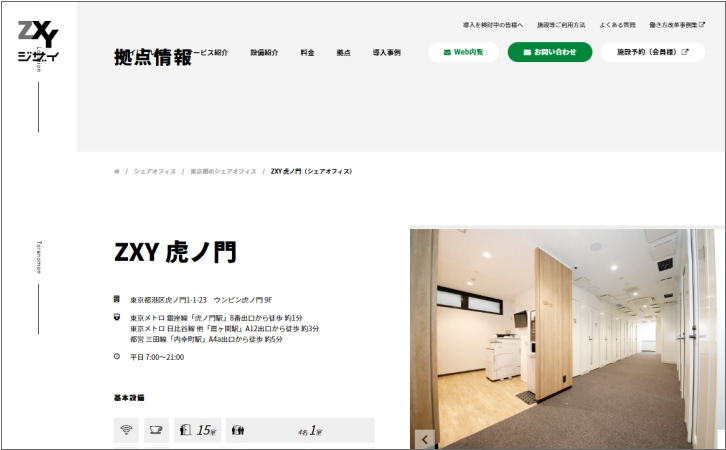The image size is (726, 450).
Task: Click the building address icon
Action: point(117,299)
